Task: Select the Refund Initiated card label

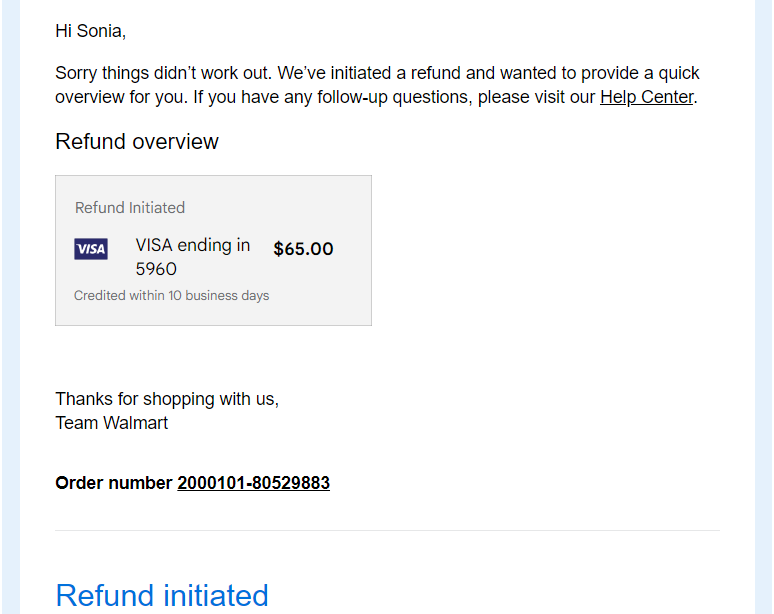Action: pos(130,208)
